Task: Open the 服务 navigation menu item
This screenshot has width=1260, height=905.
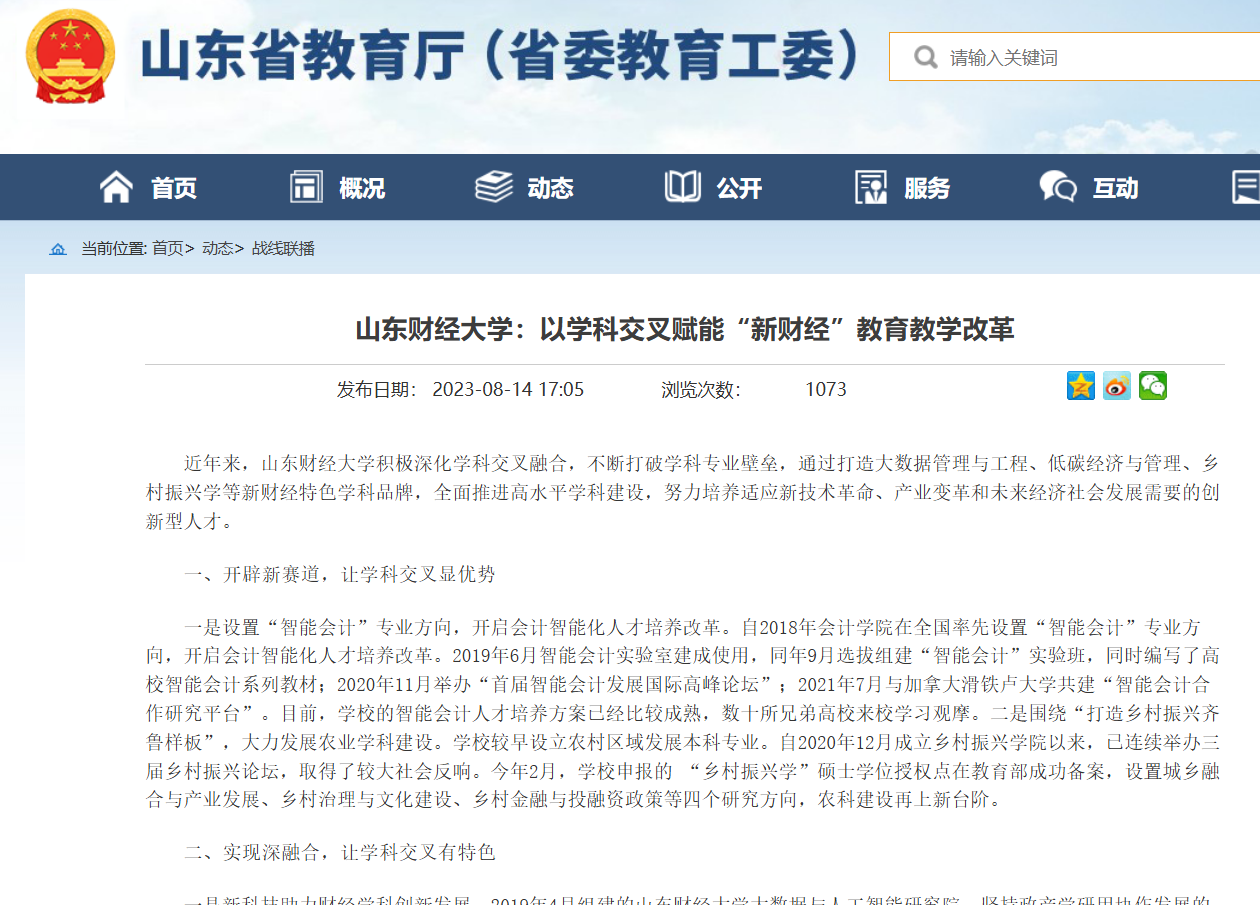Action: tap(927, 188)
